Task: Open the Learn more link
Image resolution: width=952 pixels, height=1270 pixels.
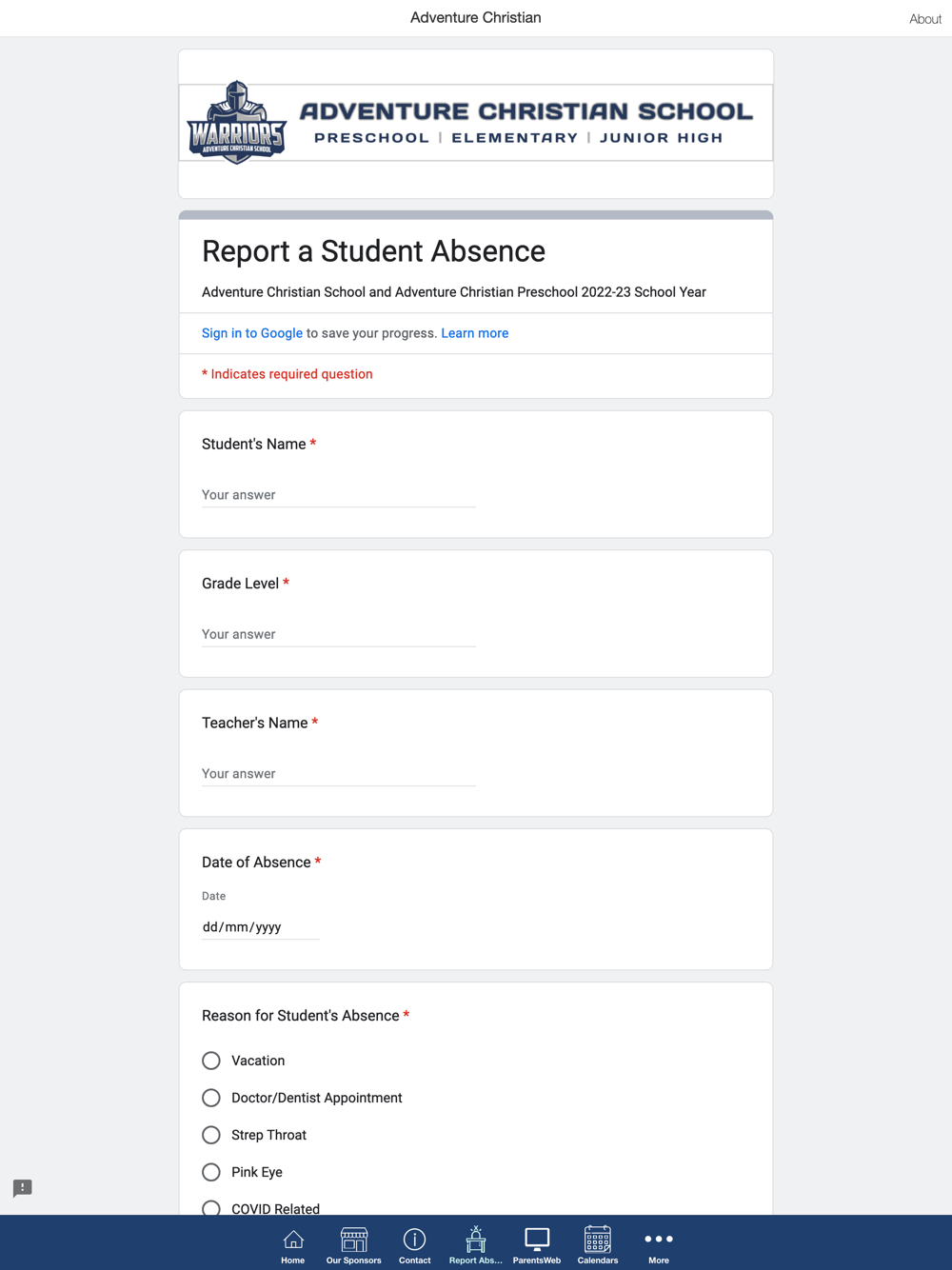Action: tap(474, 333)
